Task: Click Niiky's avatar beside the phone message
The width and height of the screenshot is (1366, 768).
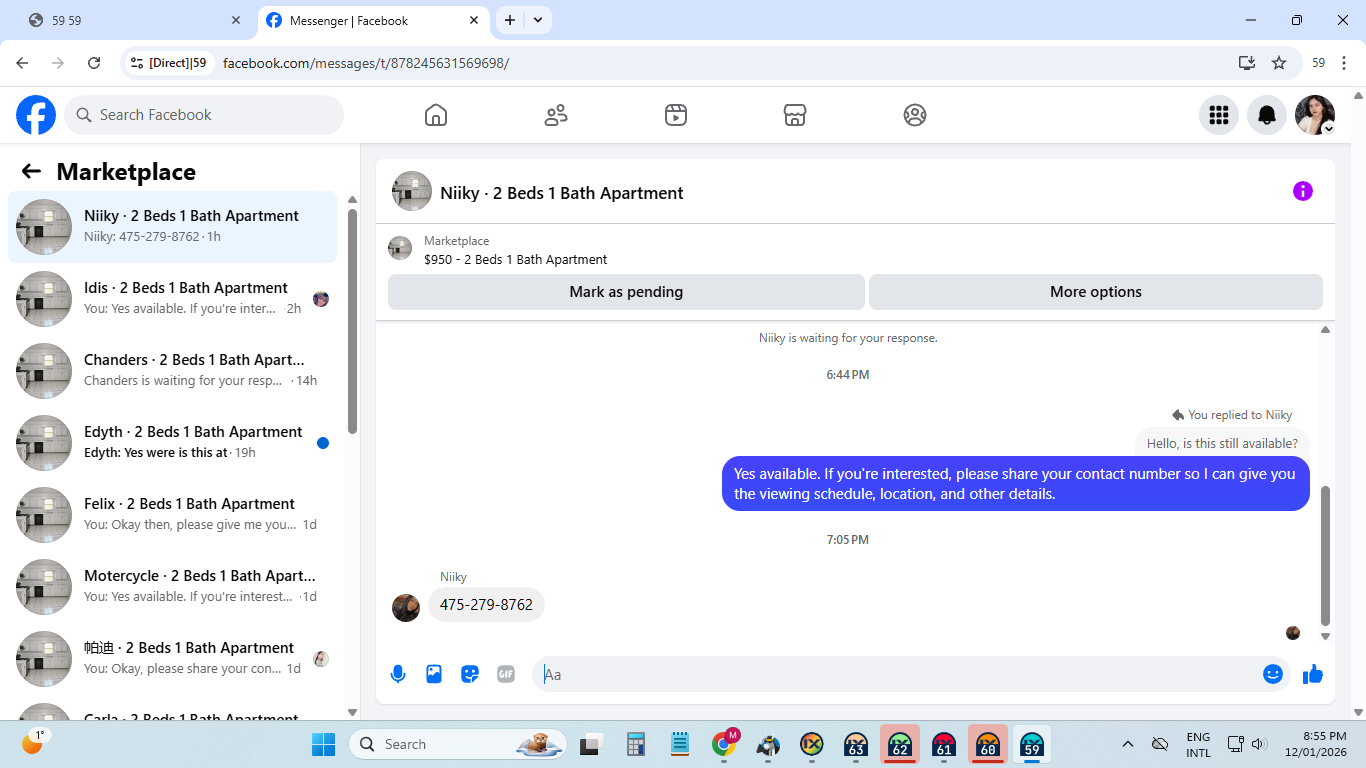Action: pos(406,608)
